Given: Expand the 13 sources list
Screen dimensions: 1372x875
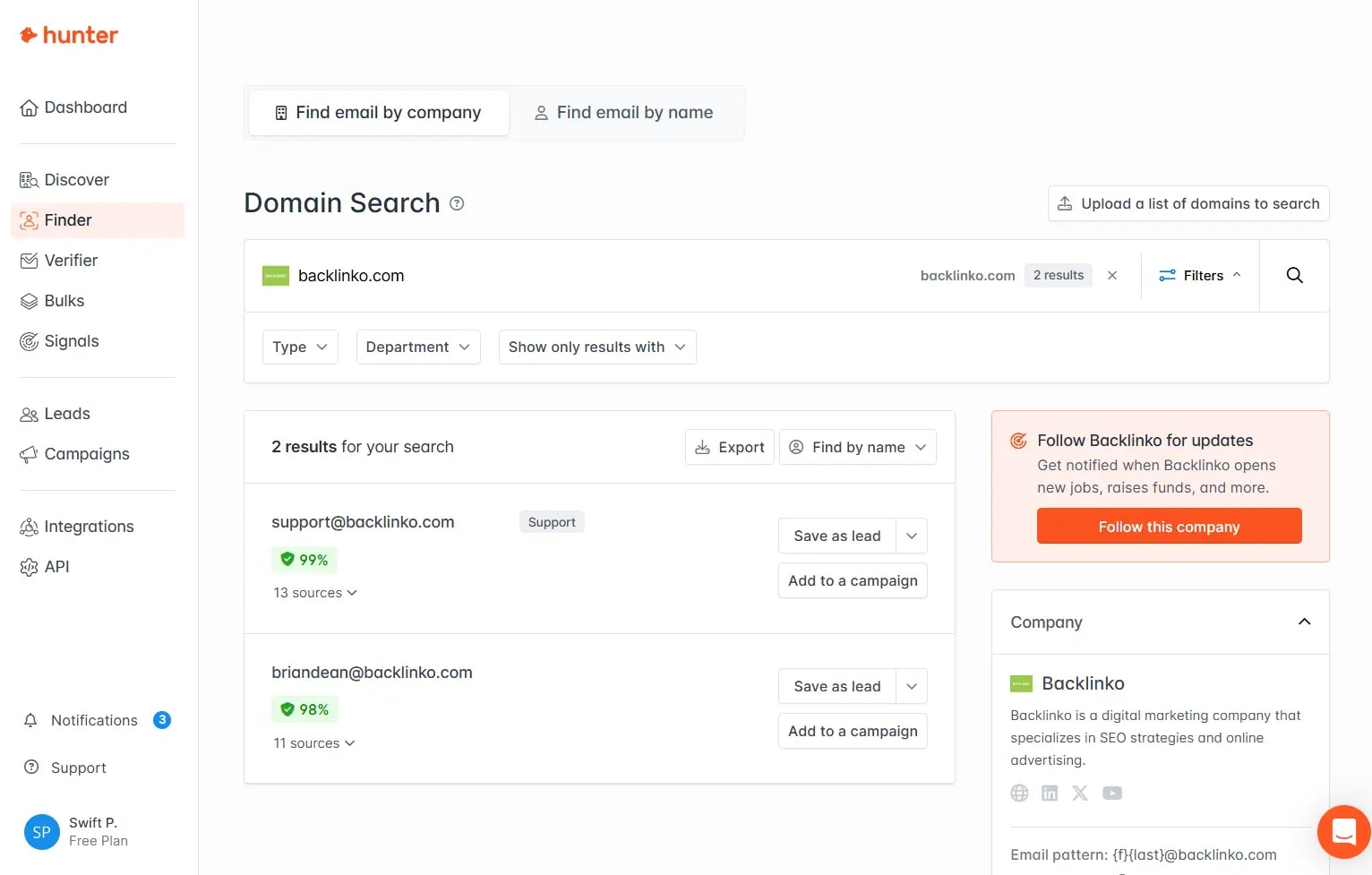Looking at the screenshot, I should click(315, 593).
